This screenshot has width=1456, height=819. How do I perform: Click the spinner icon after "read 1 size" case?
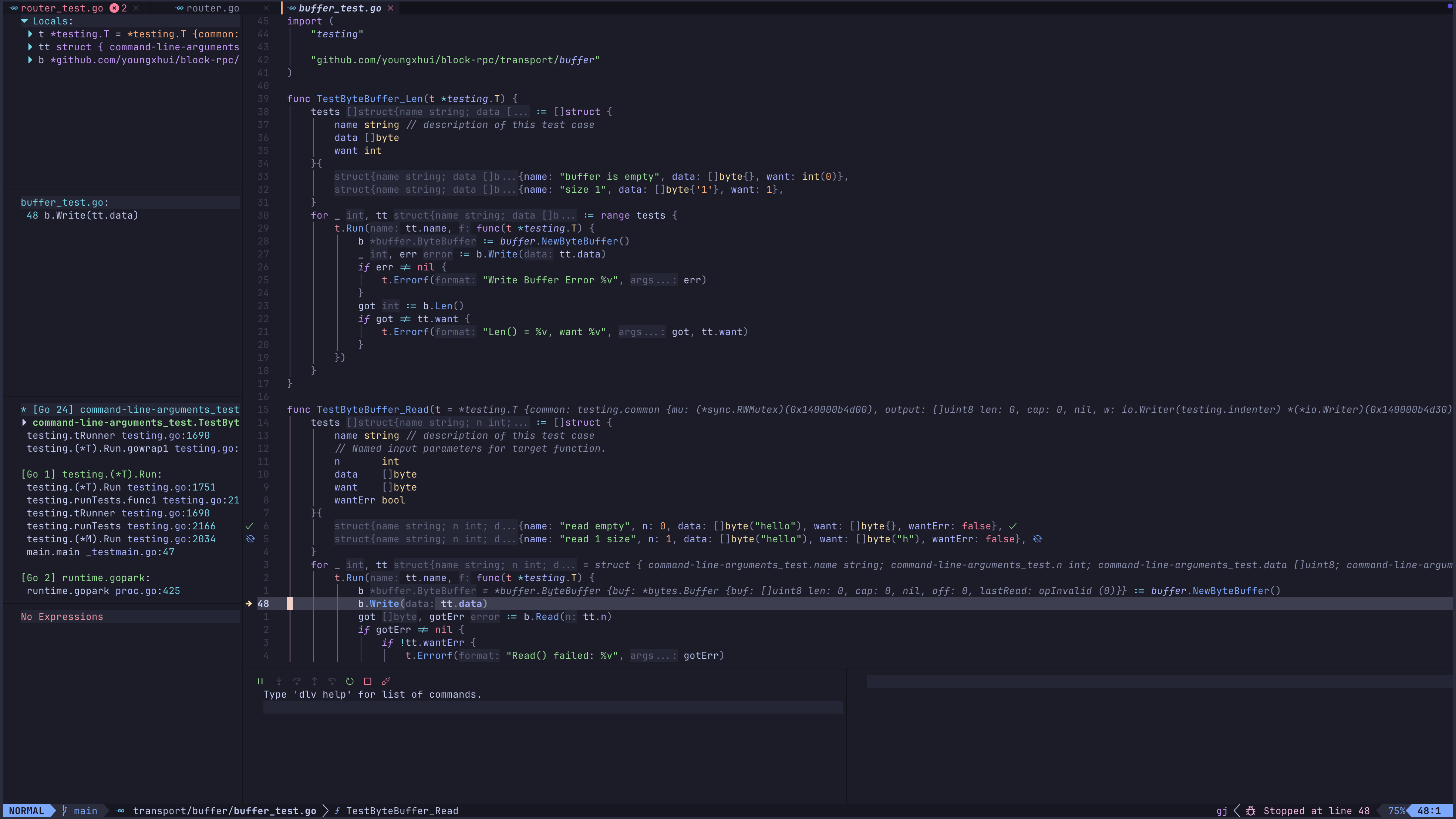tap(1037, 539)
